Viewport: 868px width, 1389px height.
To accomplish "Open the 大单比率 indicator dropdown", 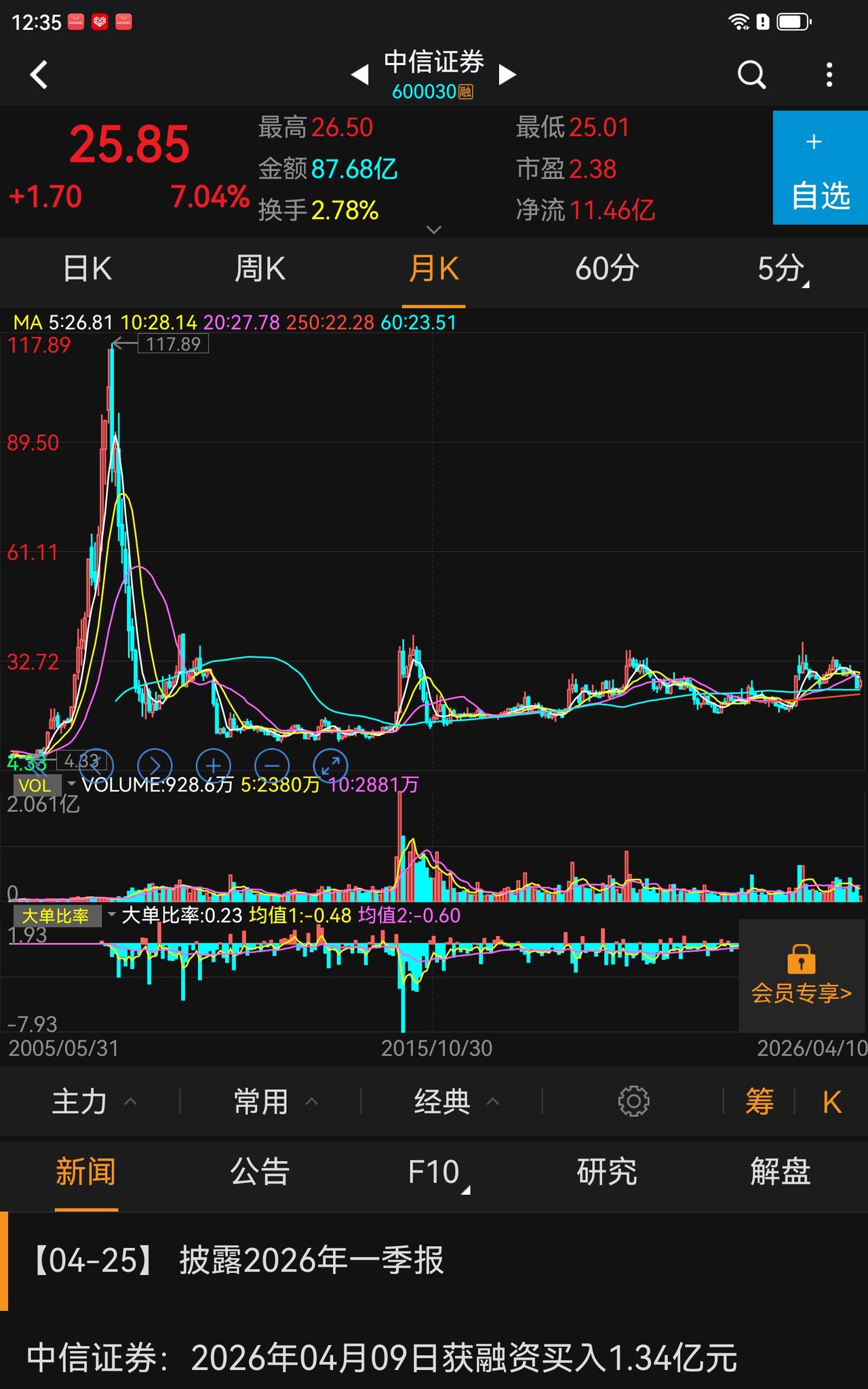I will pos(66,916).
